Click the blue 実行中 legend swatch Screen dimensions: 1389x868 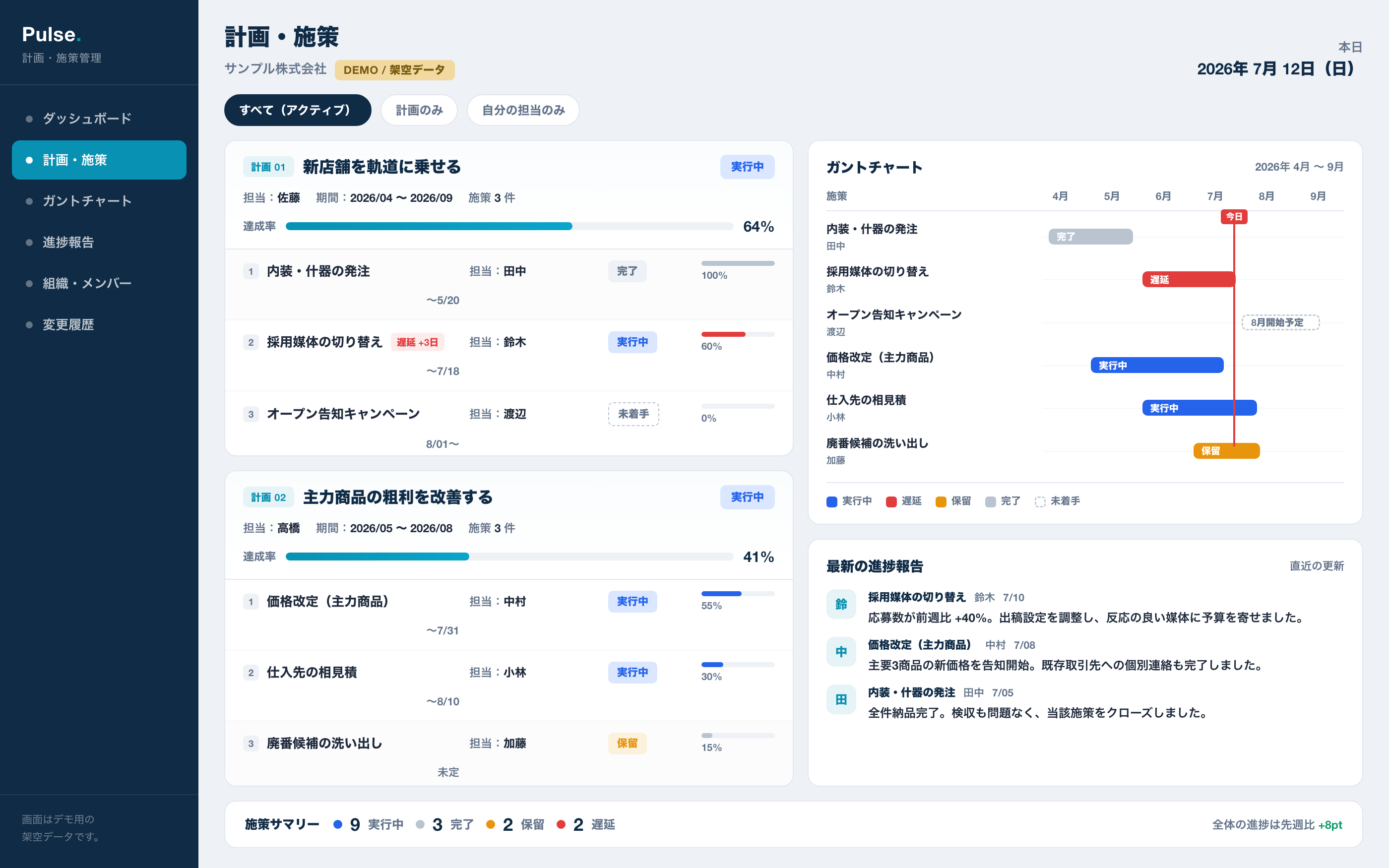click(832, 502)
